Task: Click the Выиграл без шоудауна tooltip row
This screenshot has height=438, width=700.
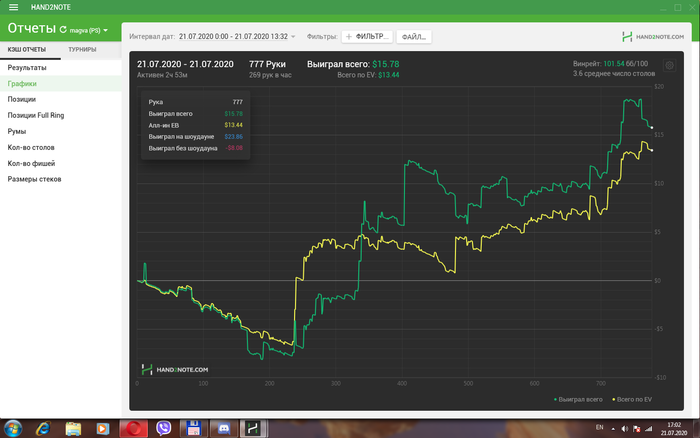Action: [x=196, y=148]
